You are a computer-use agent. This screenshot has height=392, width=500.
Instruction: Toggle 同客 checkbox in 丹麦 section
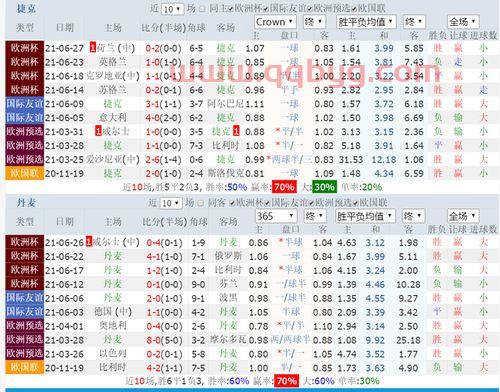(x=201, y=203)
